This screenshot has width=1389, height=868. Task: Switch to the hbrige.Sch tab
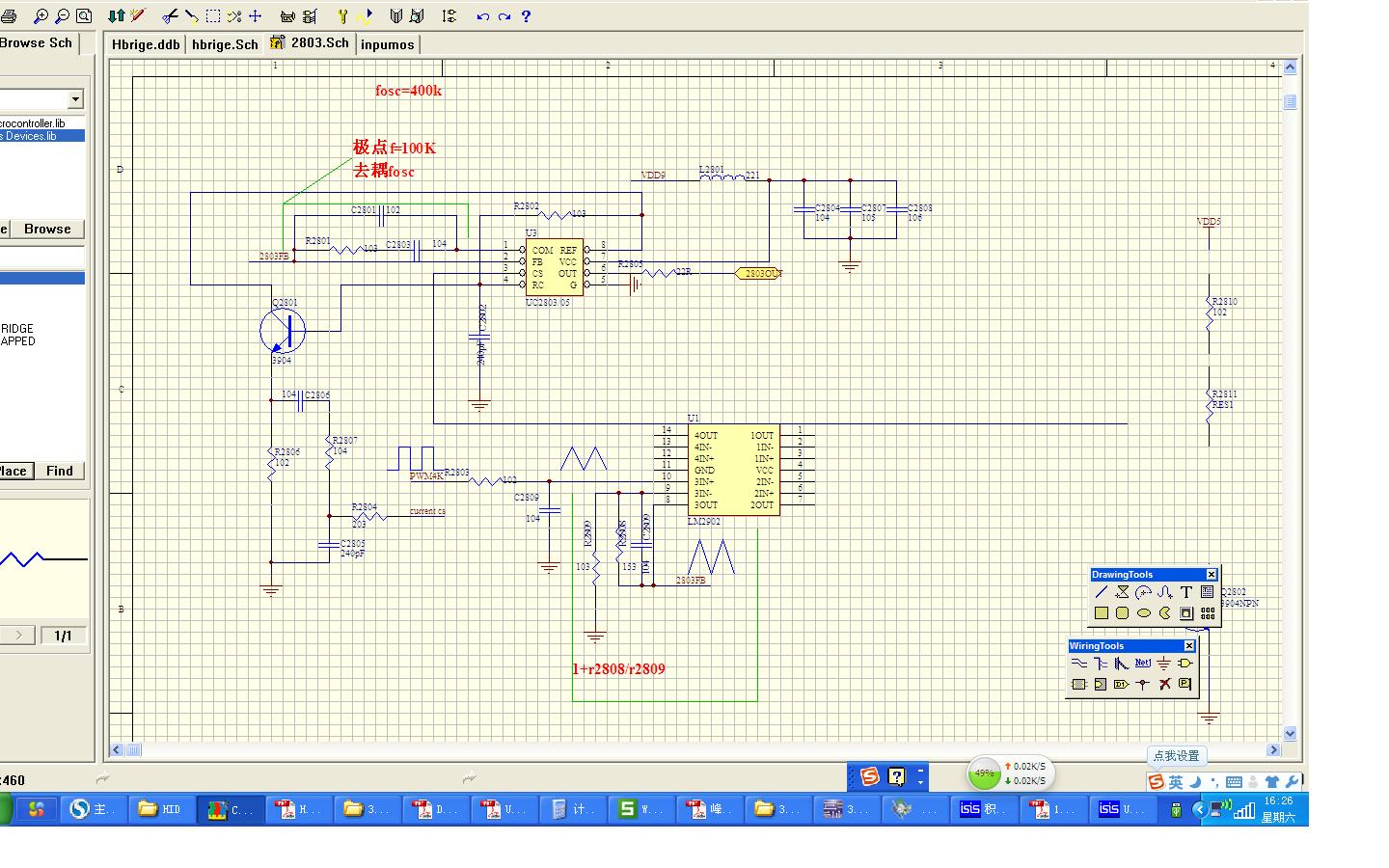coord(225,44)
